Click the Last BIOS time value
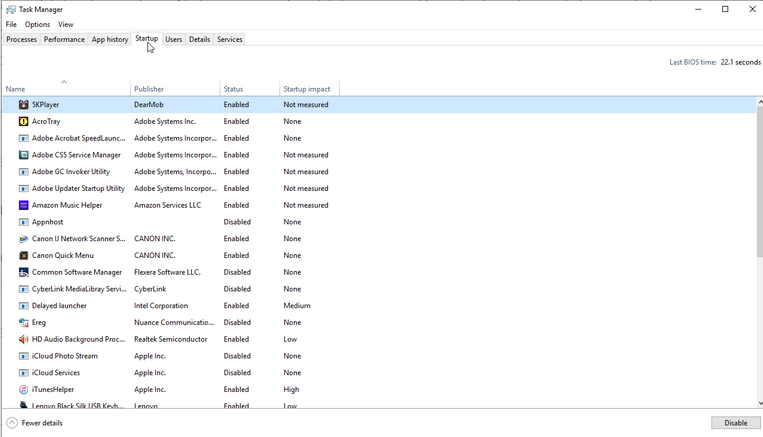763x437 pixels. tap(741, 62)
